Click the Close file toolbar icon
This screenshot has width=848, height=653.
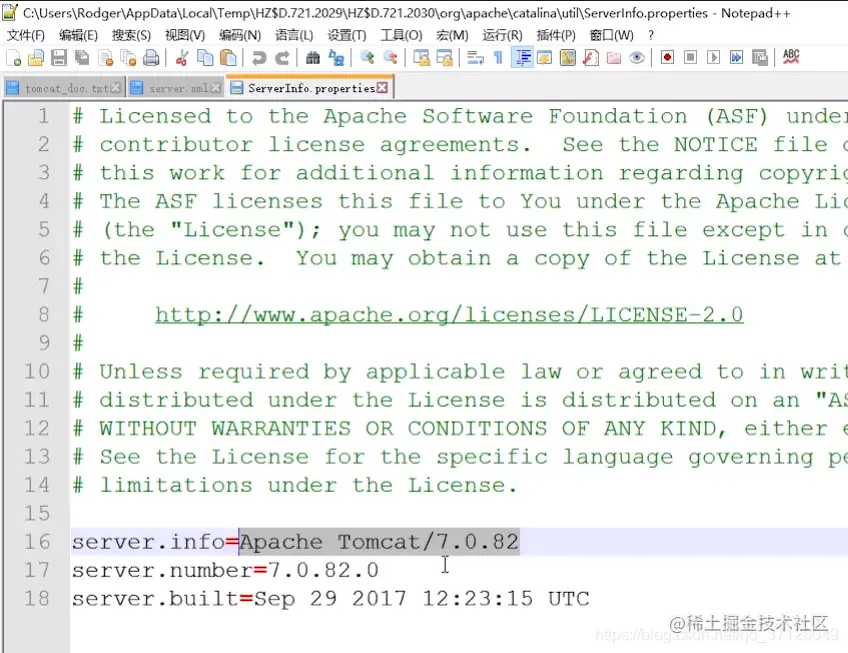pyautogui.click(x=106, y=58)
